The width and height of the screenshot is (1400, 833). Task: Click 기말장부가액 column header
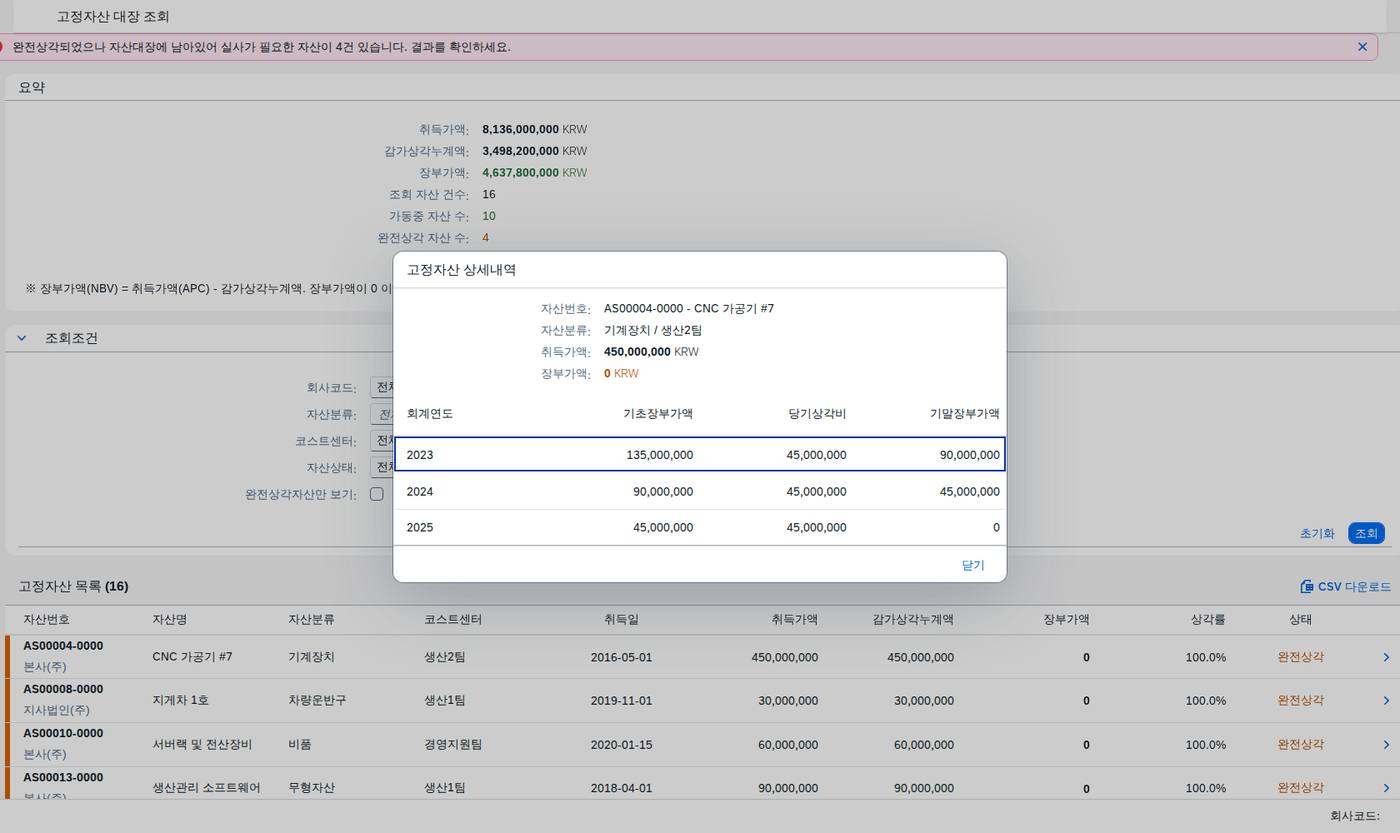click(x=965, y=413)
